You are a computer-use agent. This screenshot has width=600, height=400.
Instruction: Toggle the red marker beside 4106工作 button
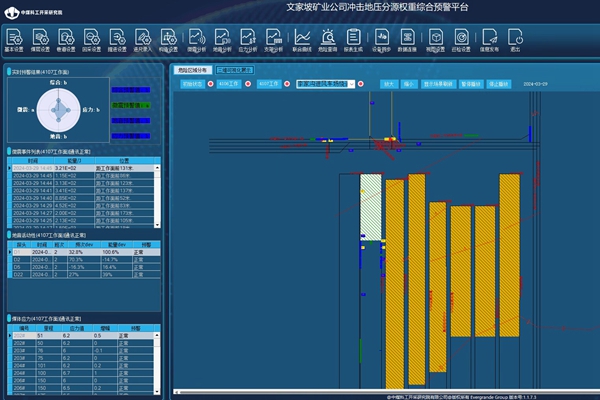tap(249, 86)
